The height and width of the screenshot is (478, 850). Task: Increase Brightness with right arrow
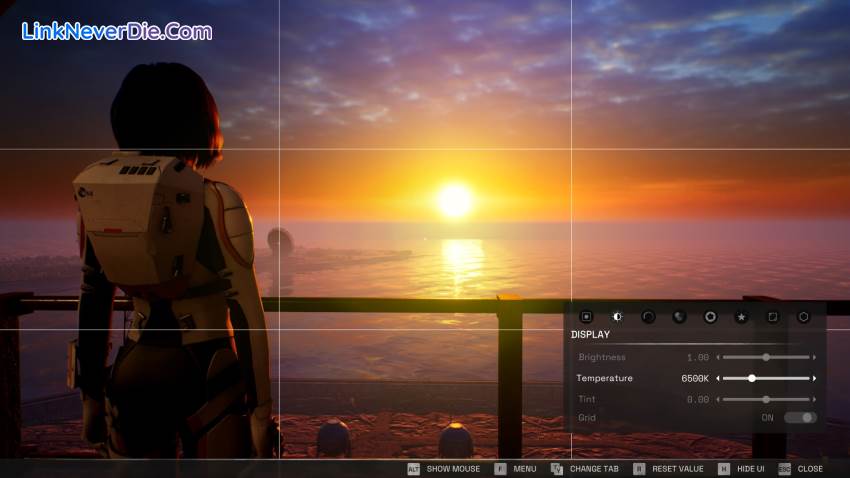coord(814,357)
